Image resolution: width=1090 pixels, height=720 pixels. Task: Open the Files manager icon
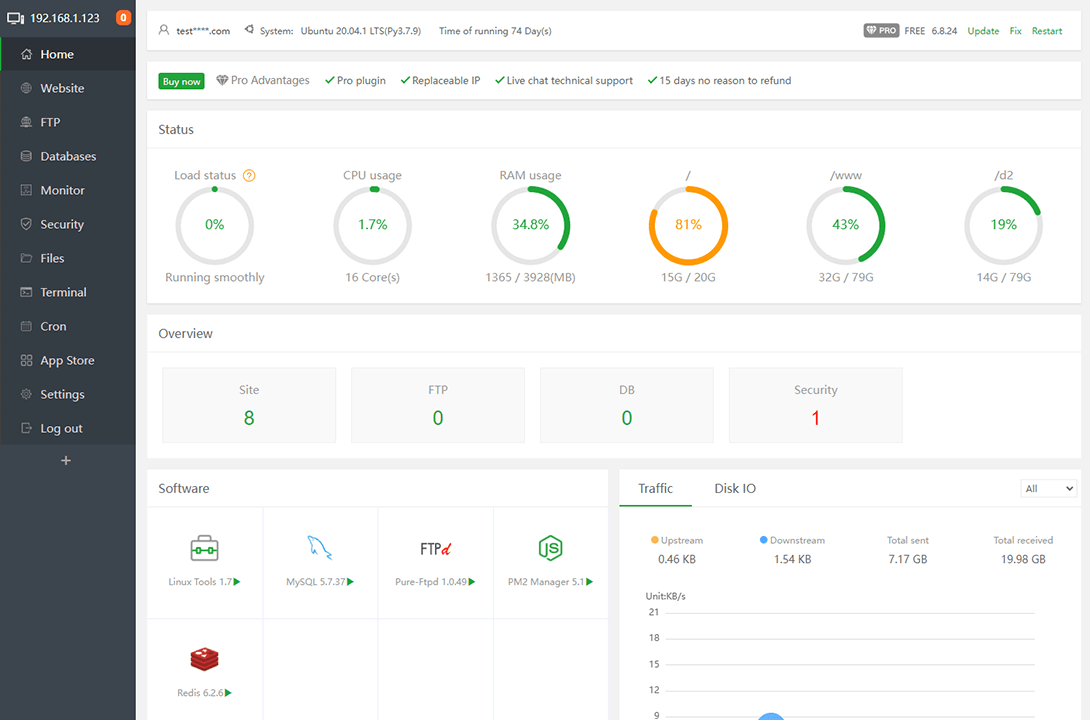[x=51, y=257]
